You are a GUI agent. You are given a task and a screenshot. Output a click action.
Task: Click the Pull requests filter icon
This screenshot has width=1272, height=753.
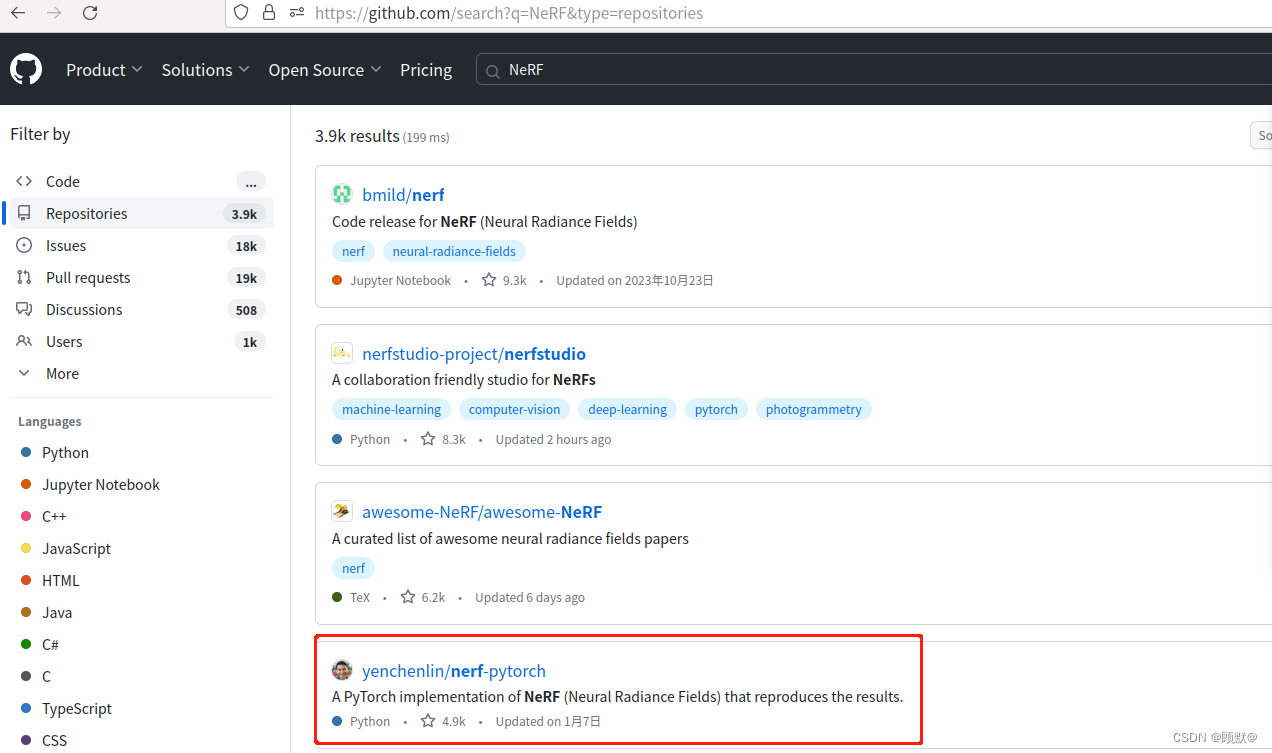[24, 277]
